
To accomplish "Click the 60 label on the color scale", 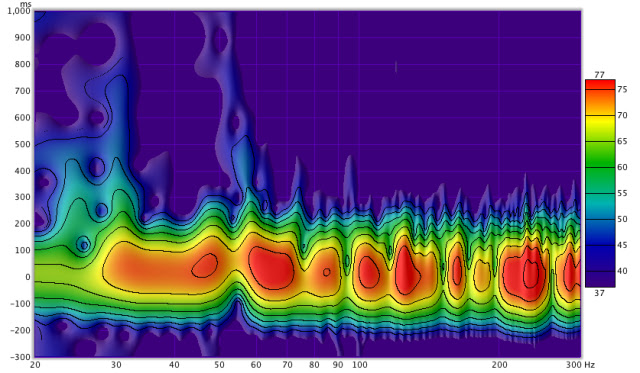I will tap(622, 167).
